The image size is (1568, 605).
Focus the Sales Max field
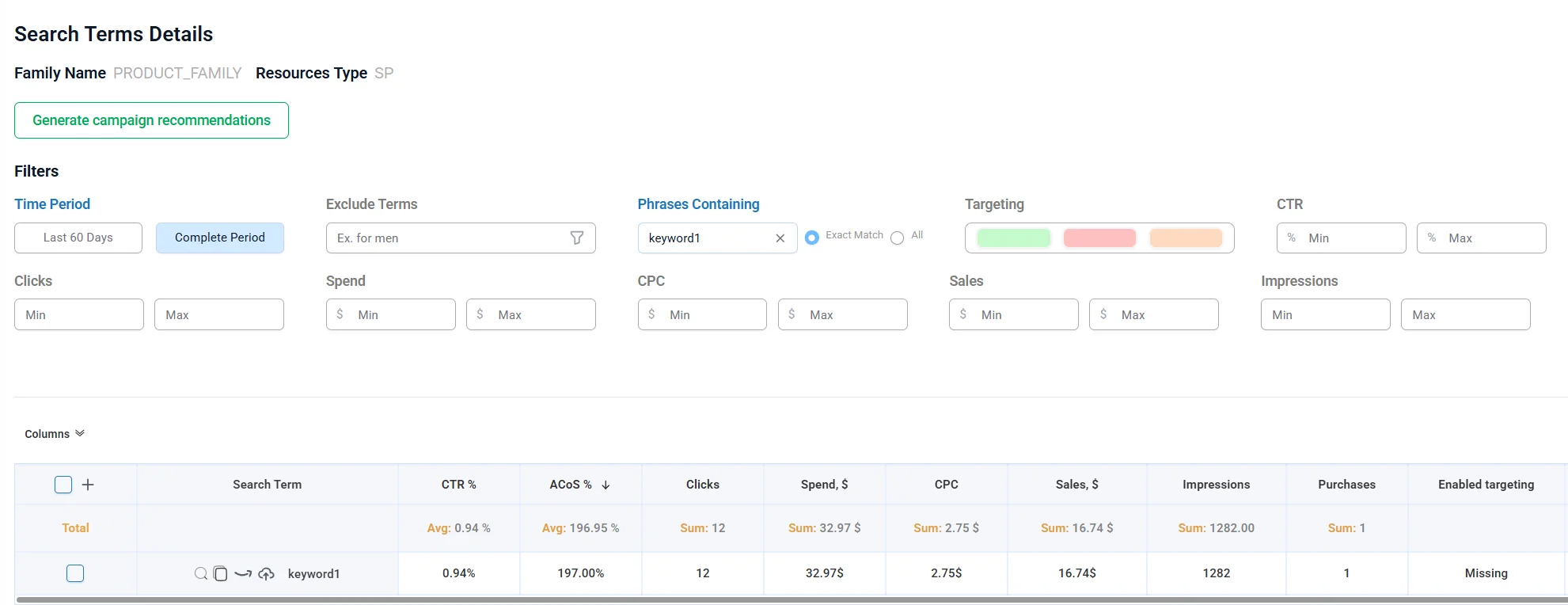(1154, 314)
